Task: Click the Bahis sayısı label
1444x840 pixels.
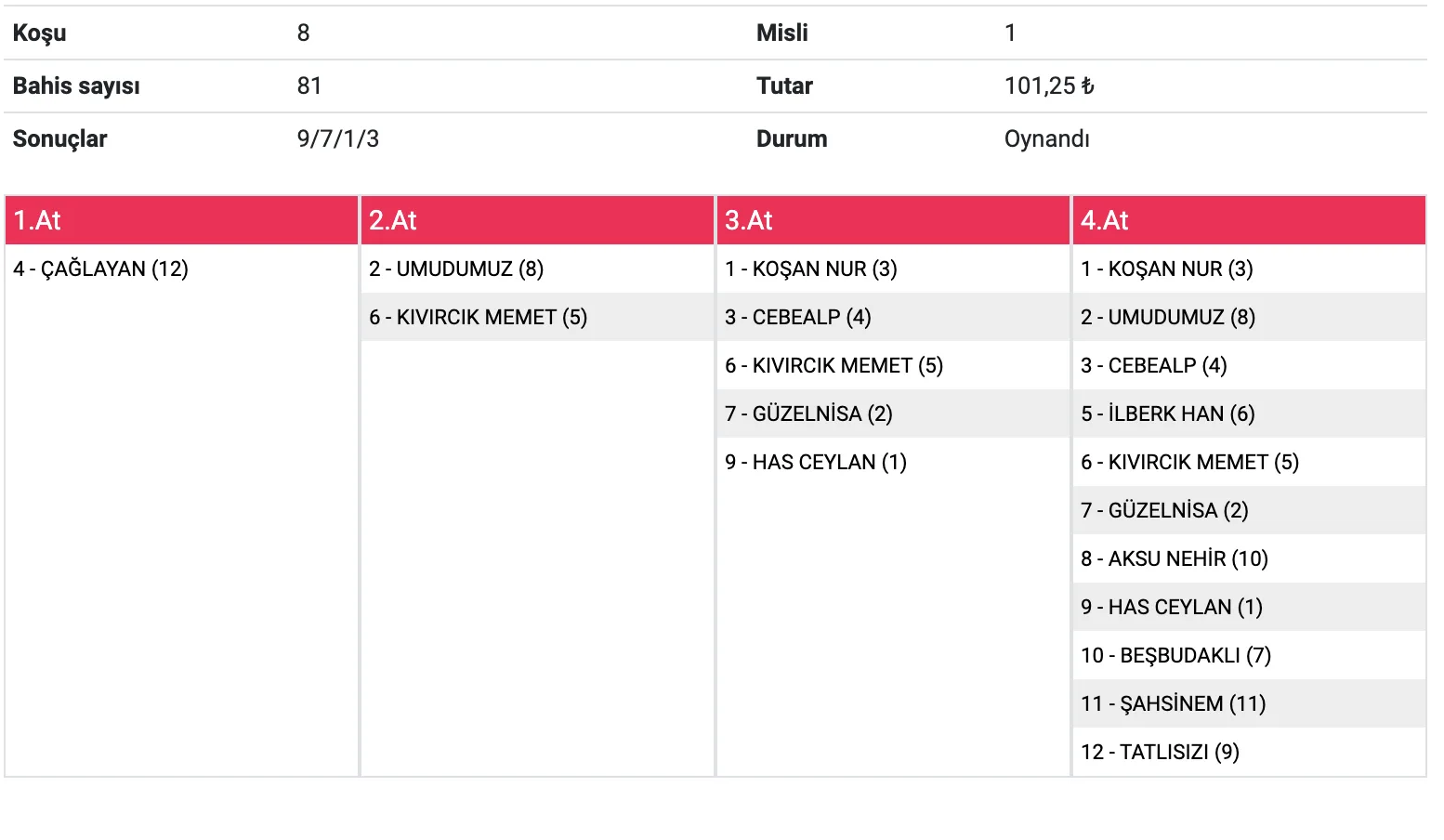Action: click(76, 86)
